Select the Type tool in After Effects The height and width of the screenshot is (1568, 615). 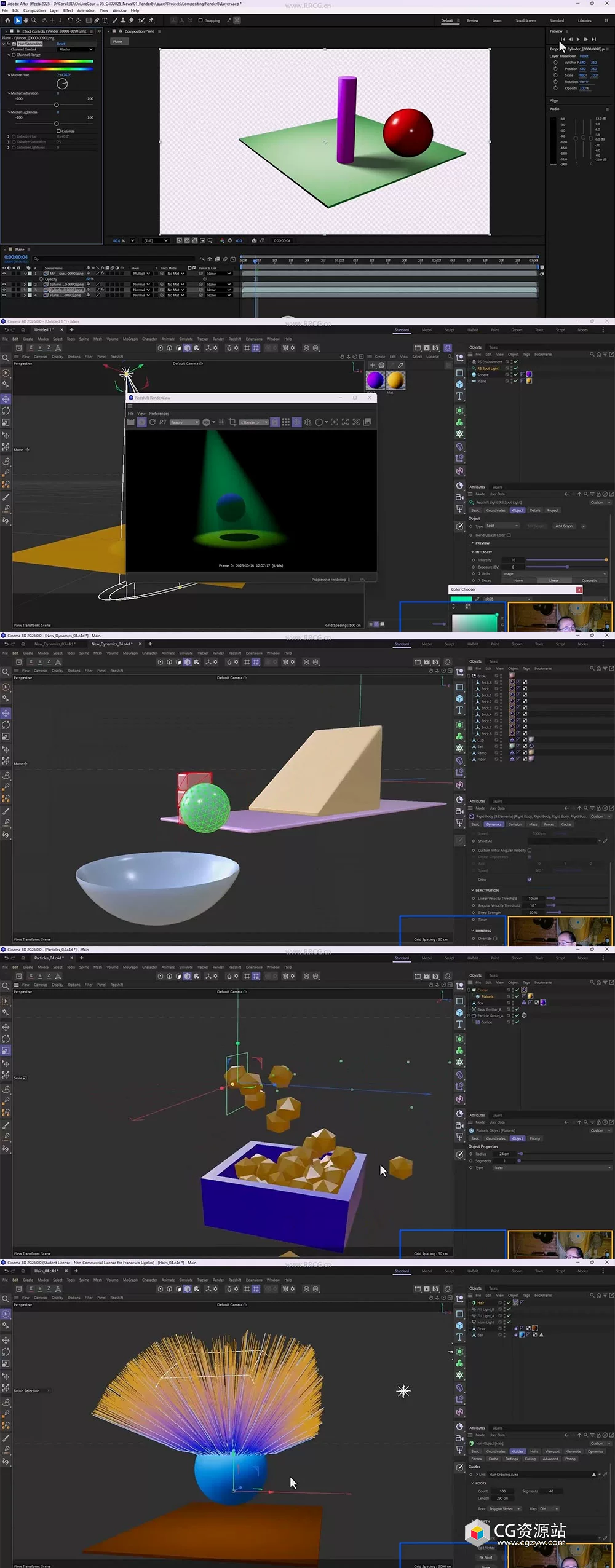pos(105,20)
